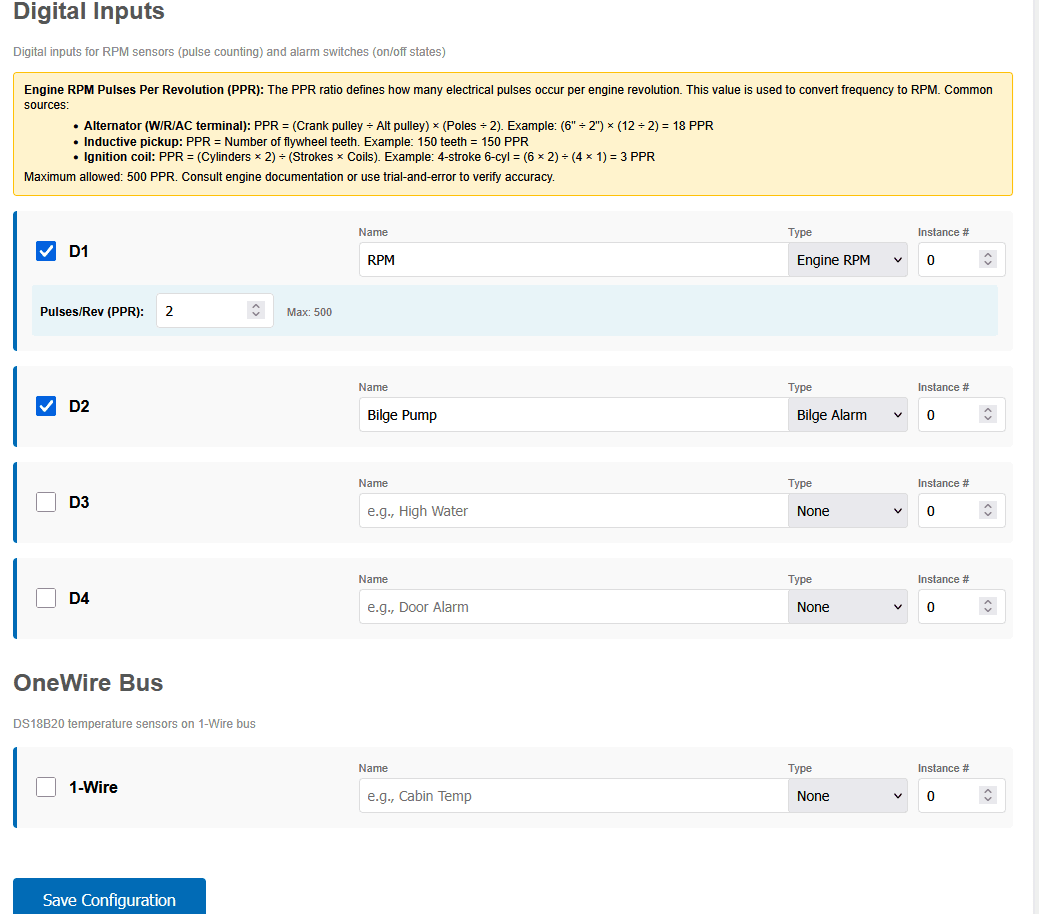The width and height of the screenshot is (1039, 914).
Task: Click the 1-Wire Cabin Temp name field
Action: tap(573, 796)
